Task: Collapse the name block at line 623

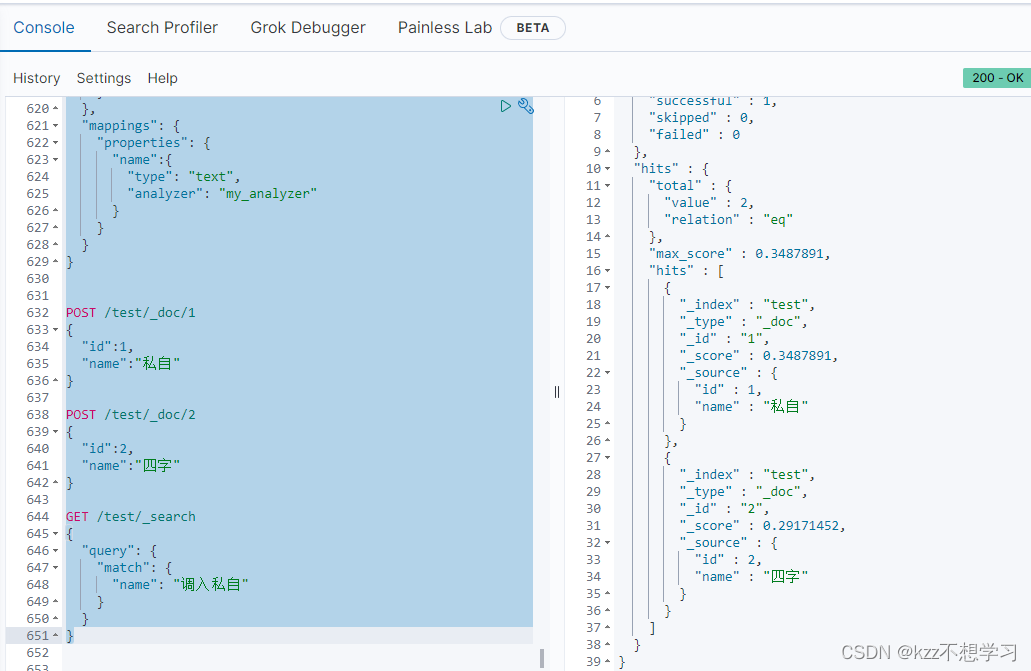Action: pos(55,160)
